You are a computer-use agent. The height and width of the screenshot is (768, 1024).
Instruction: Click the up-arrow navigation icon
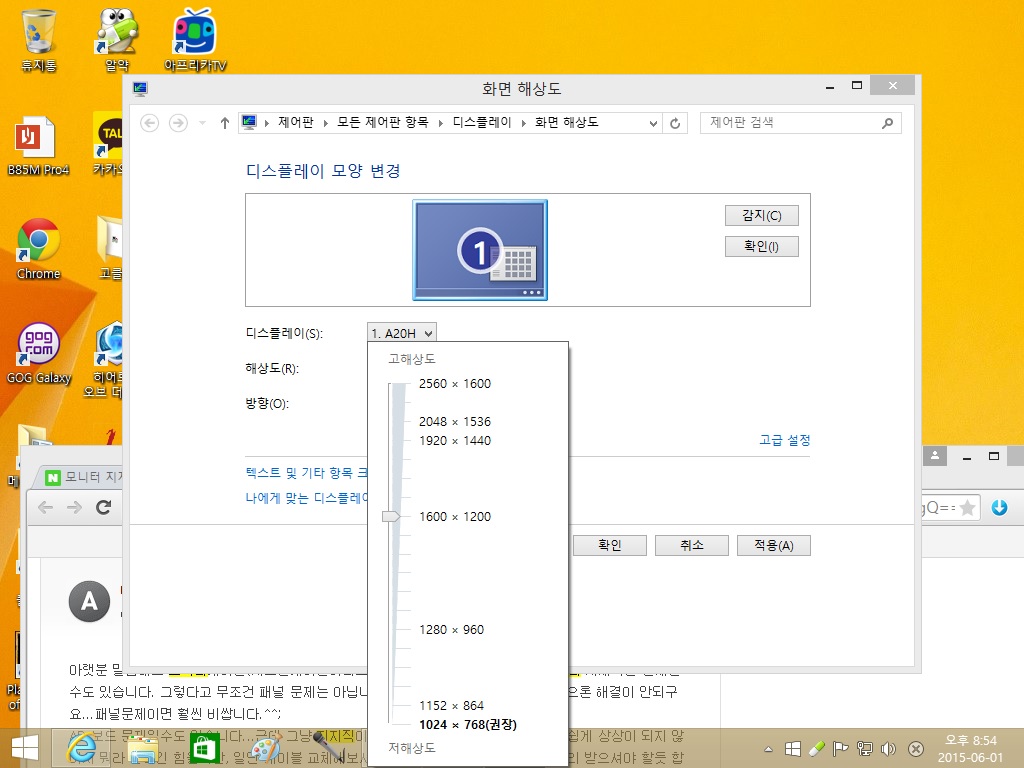pyautogui.click(x=224, y=123)
